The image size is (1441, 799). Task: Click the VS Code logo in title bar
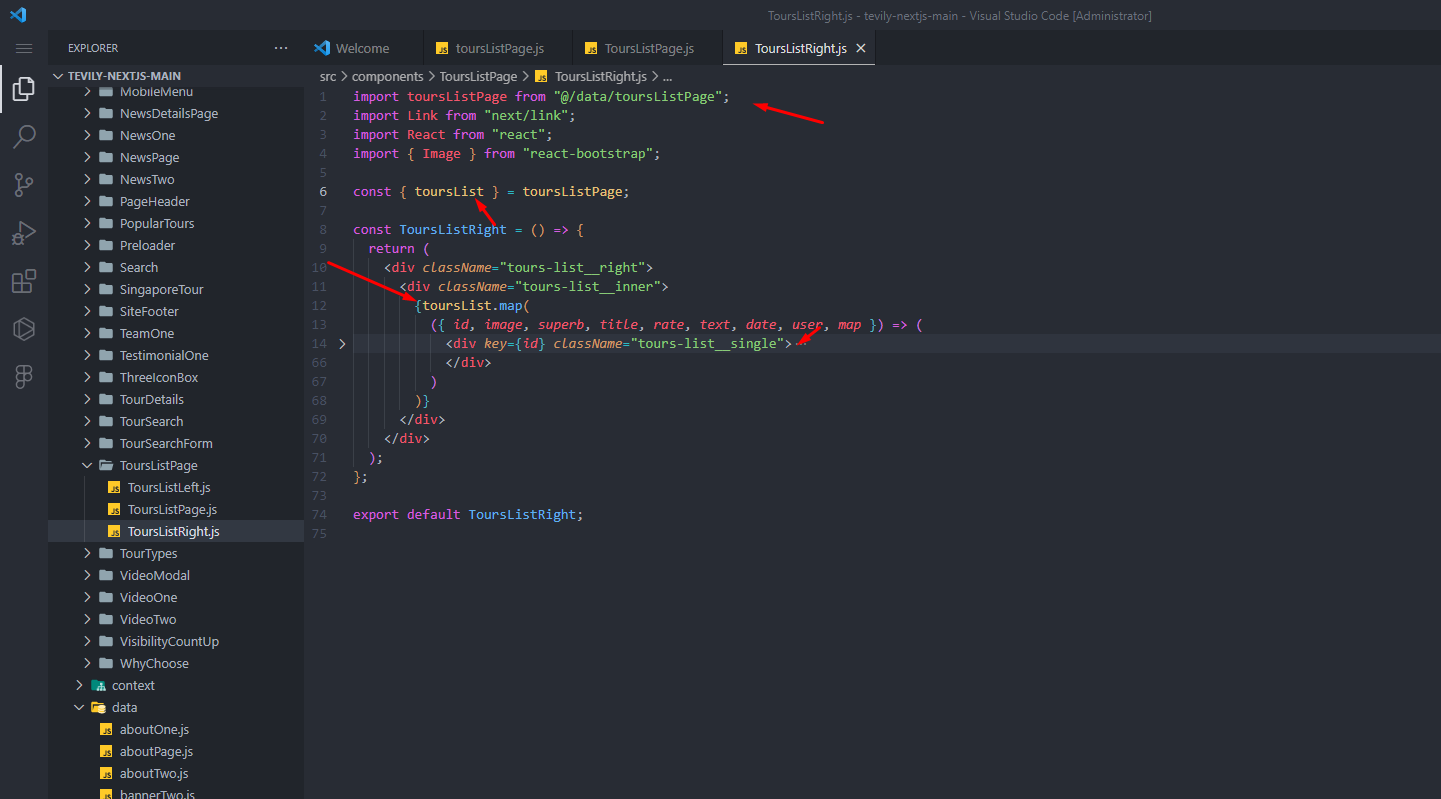tap(18, 15)
